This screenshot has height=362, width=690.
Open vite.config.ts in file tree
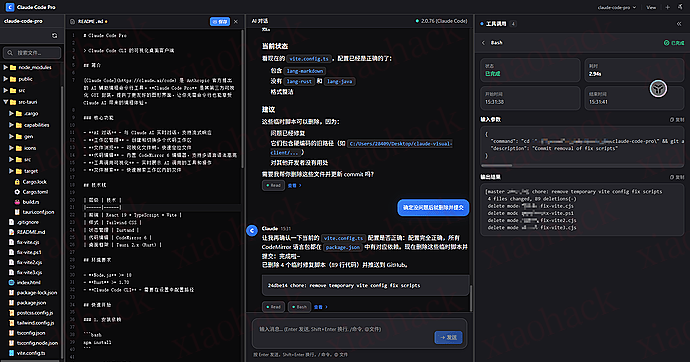coord(31,353)
